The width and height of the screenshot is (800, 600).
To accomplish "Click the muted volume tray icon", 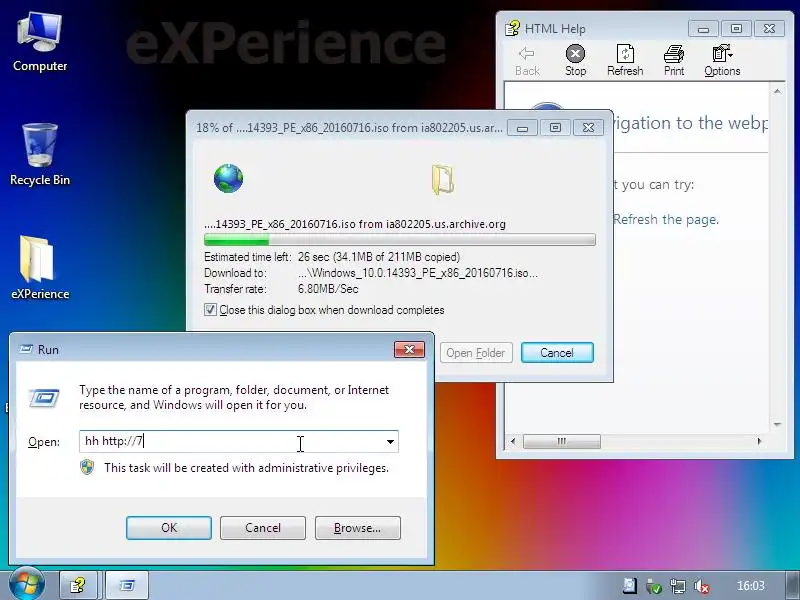I will click(x=702, y=586).
